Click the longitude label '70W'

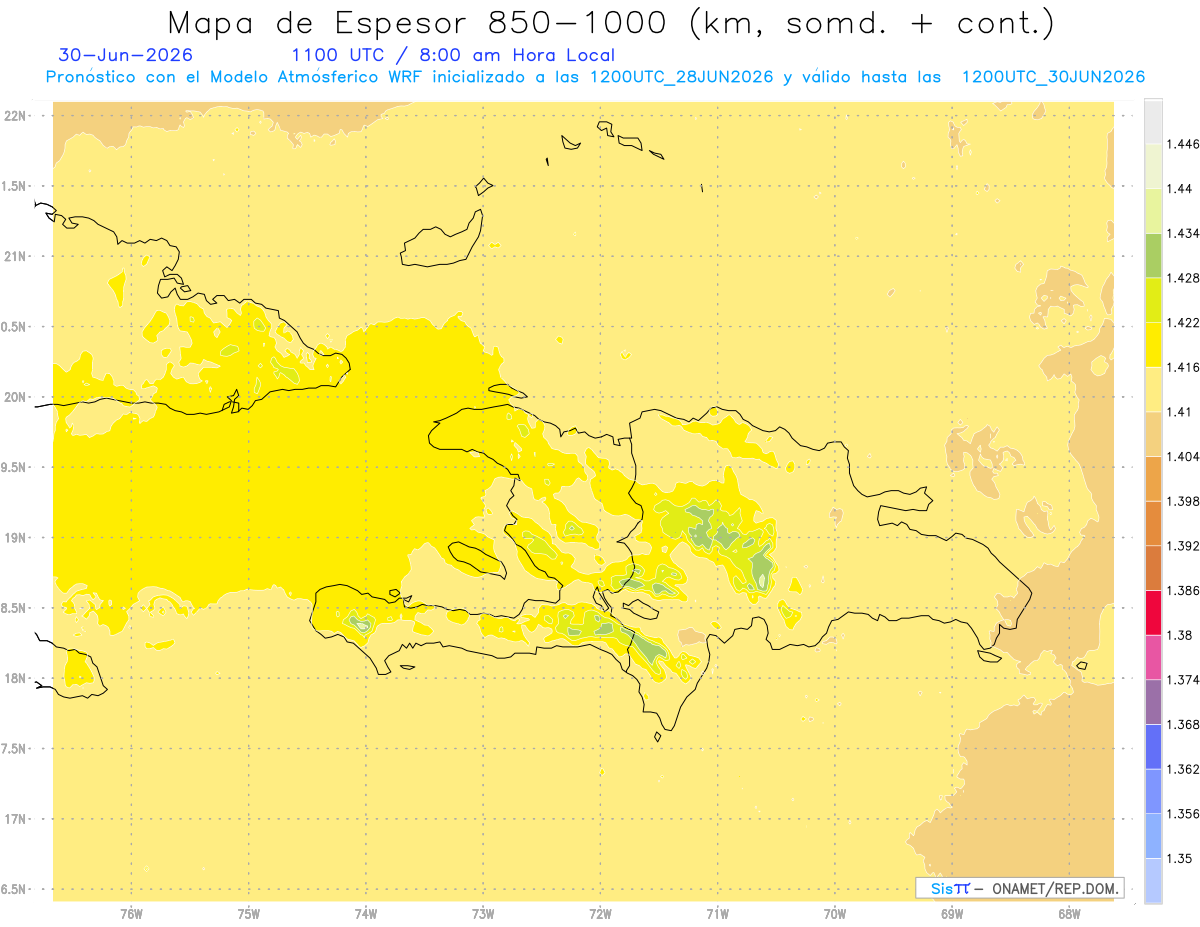(x=835, y=913)
